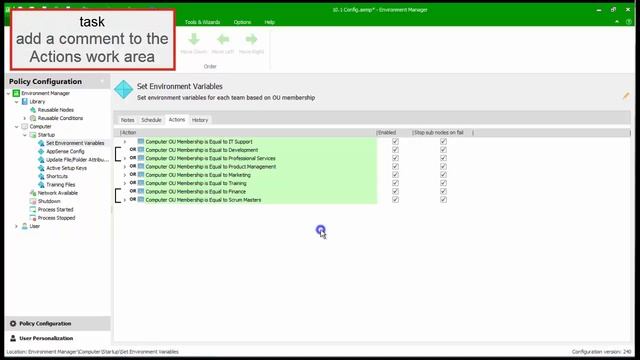This screenshot has height=360, width=640.
Task: Click the Move Right arrow icon
Action: (251, 39)
